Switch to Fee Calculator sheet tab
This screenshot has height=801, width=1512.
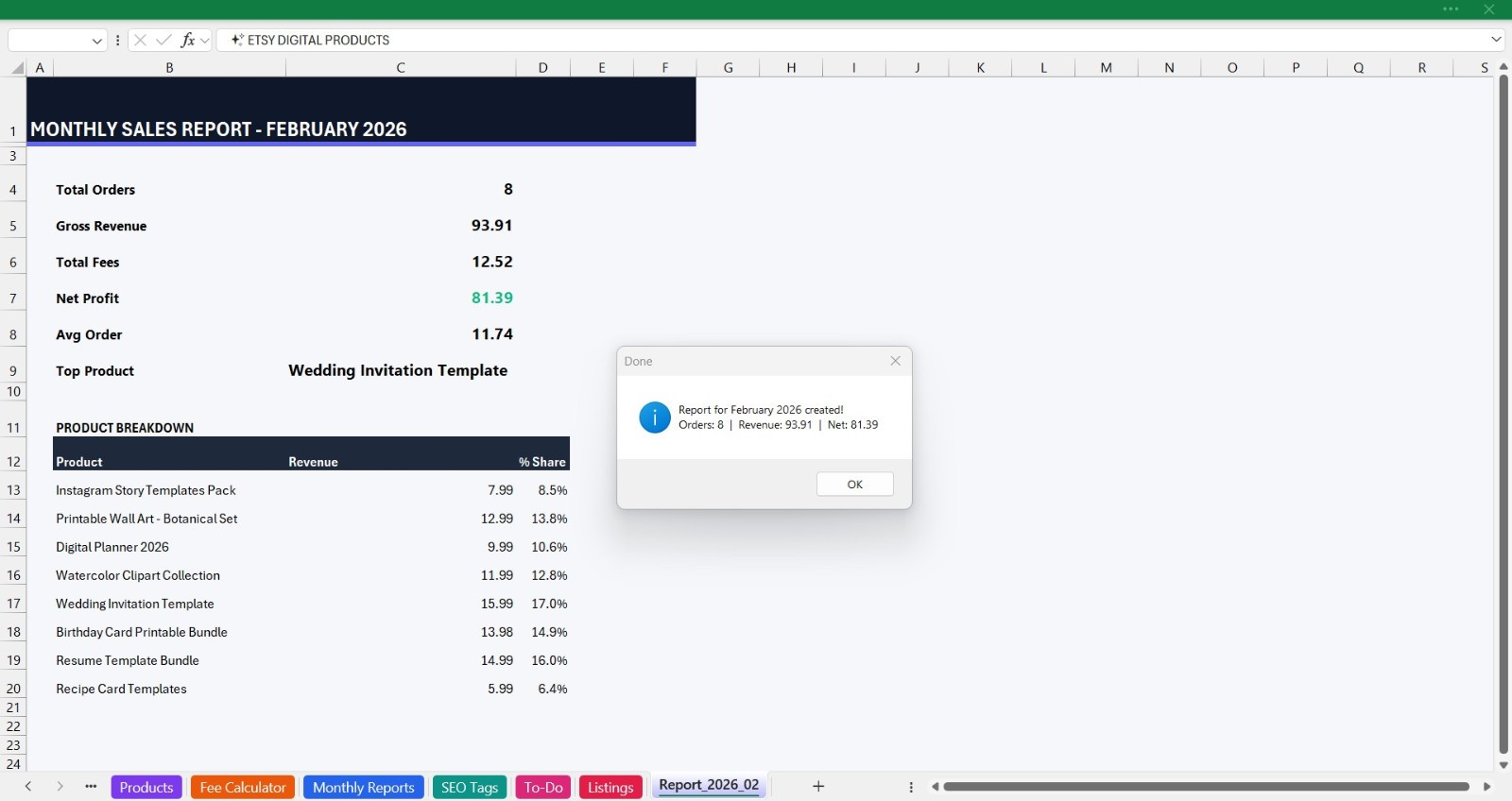pyautogui.click(x=243, y=787)
